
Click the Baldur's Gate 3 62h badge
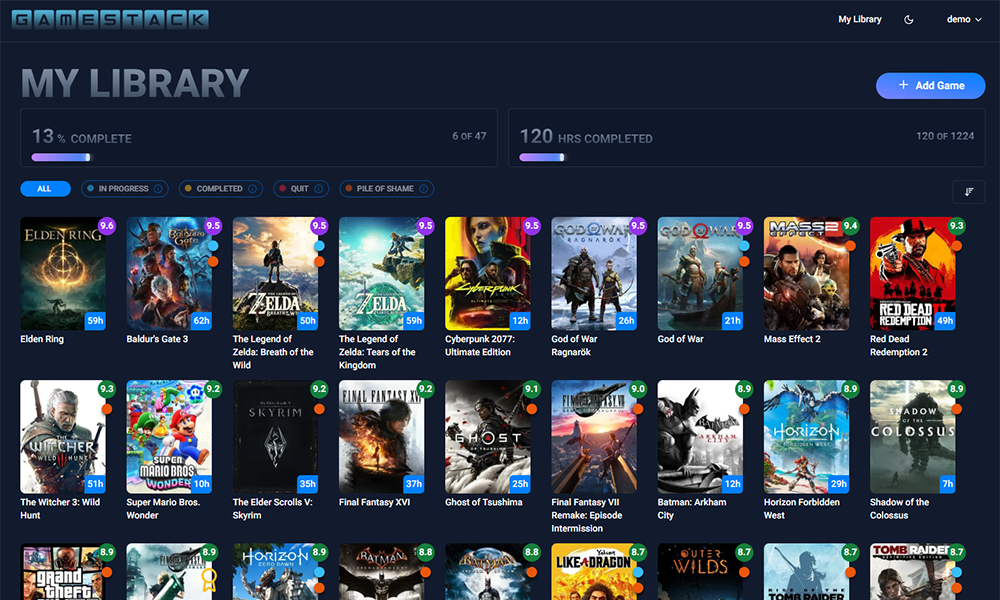point(202,321)
